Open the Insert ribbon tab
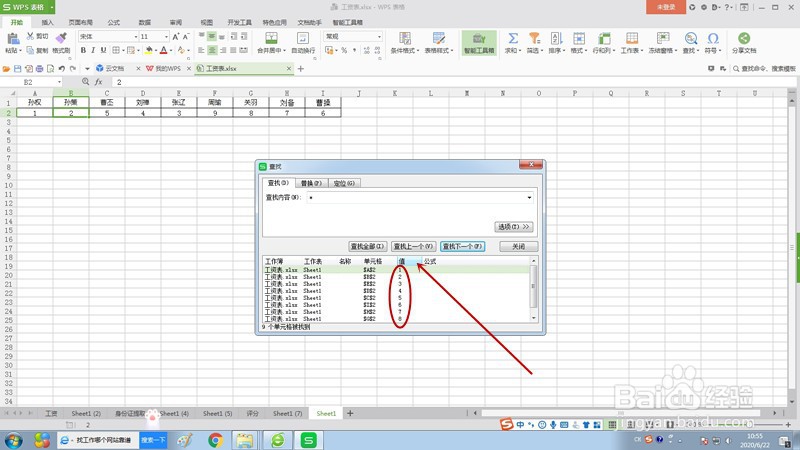The image size is (800, 450). (x=47, y=22)
